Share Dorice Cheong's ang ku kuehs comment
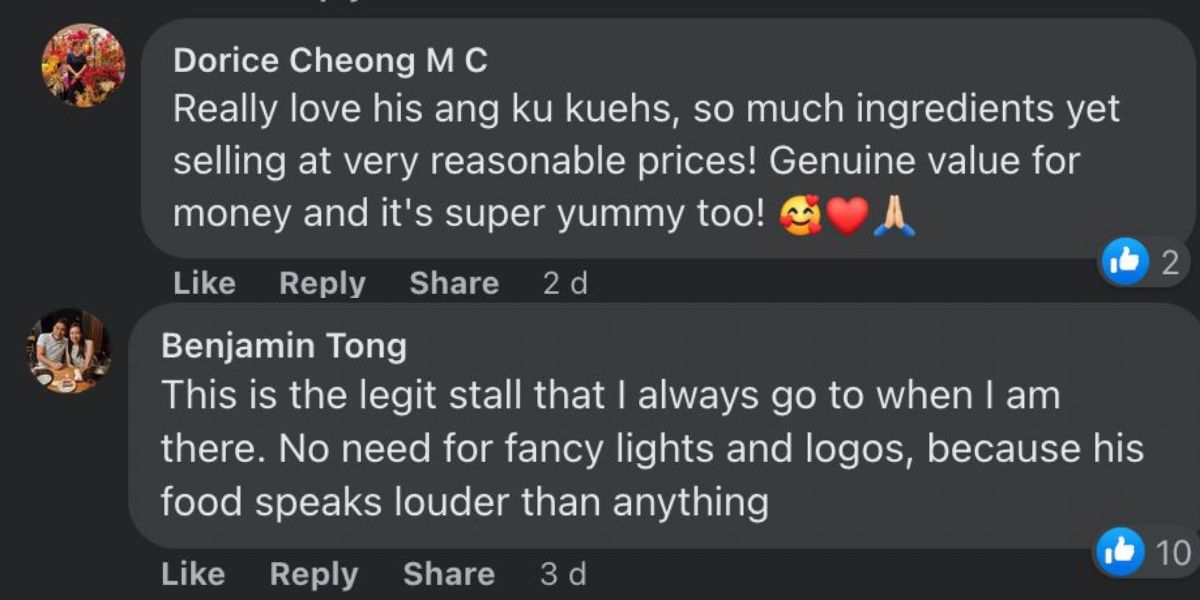 click(x=454, y=284)
